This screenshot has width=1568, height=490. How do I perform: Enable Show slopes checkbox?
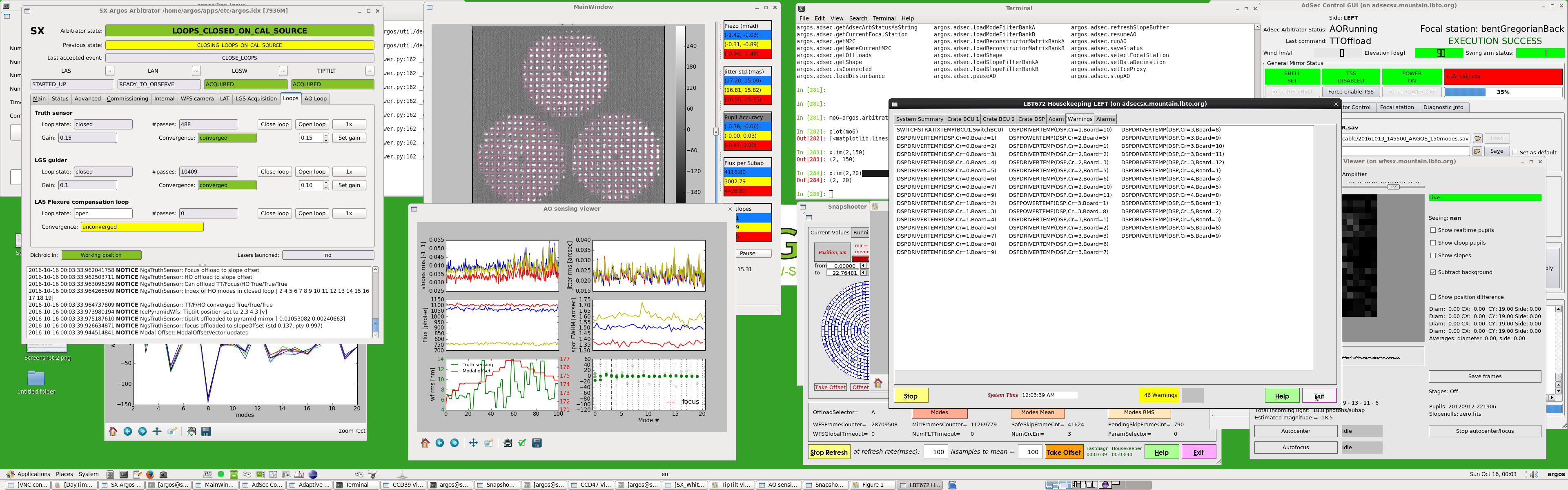[1433, 256]
